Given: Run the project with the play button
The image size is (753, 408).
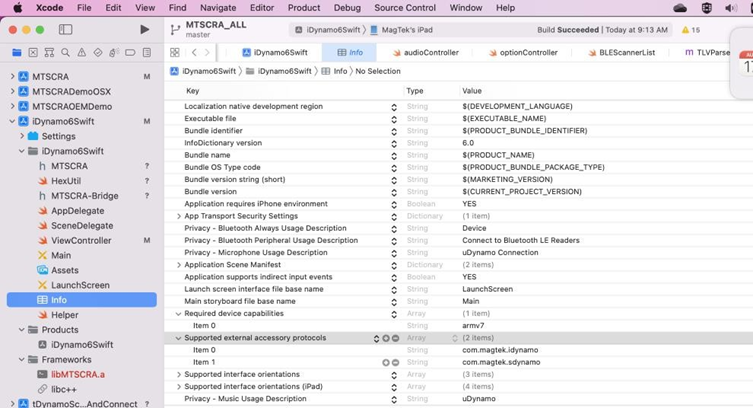Looking at the screenshot, I should click(145, 29).
